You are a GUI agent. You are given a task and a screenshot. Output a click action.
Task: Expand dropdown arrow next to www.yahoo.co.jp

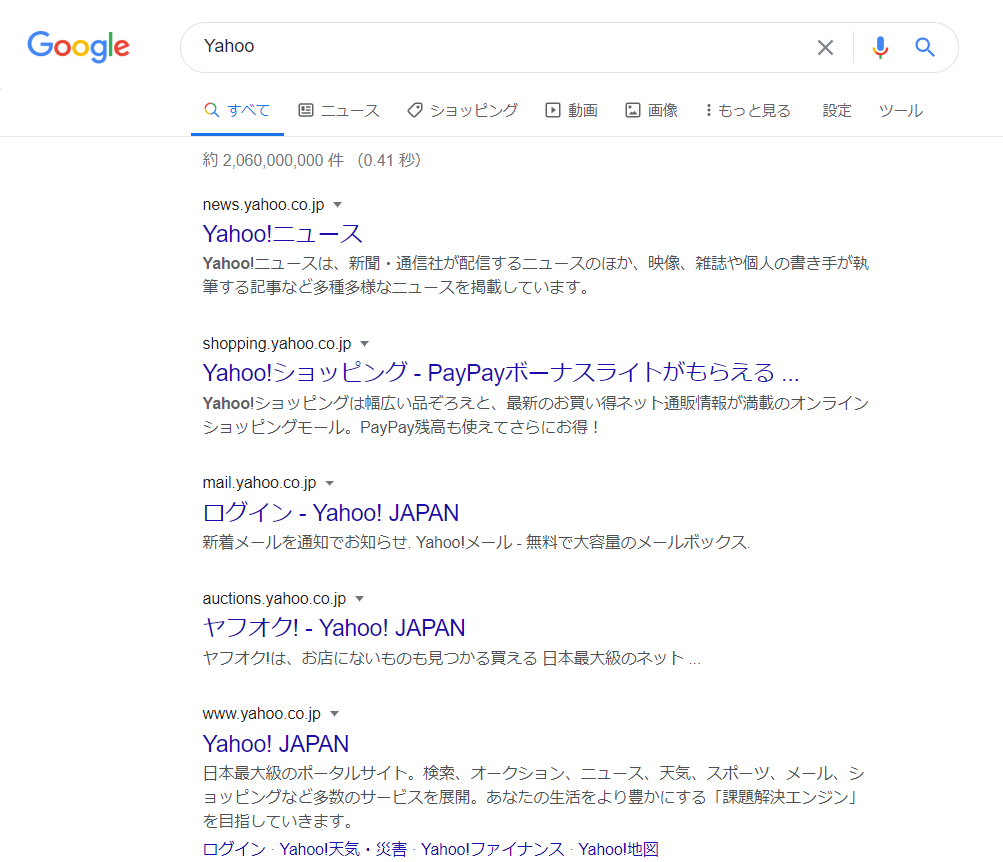point(335,714)
